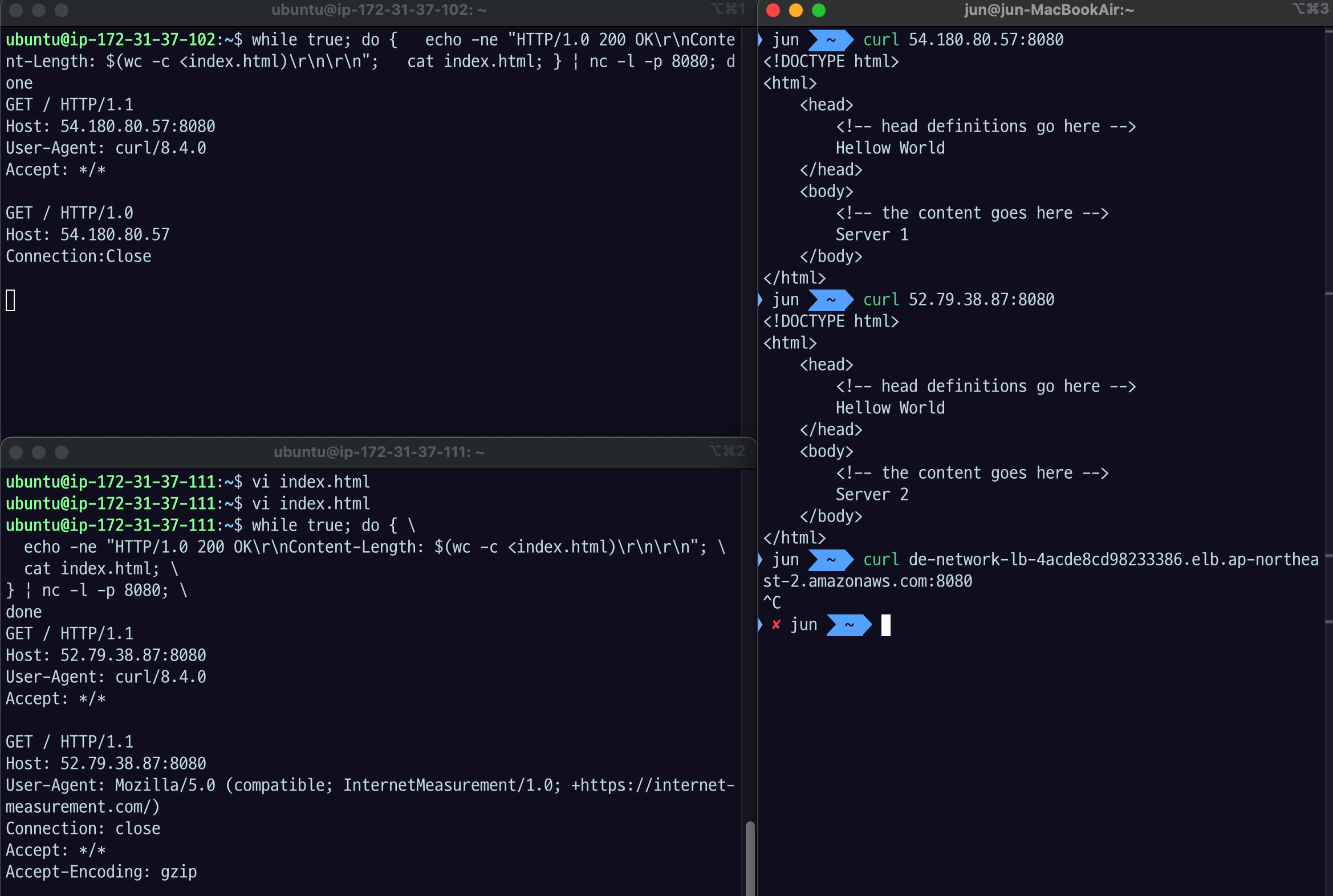Activate the ubuntu@ip-172-31-37-102 title bar
The image size is (1333, 896).
[379, 10]
